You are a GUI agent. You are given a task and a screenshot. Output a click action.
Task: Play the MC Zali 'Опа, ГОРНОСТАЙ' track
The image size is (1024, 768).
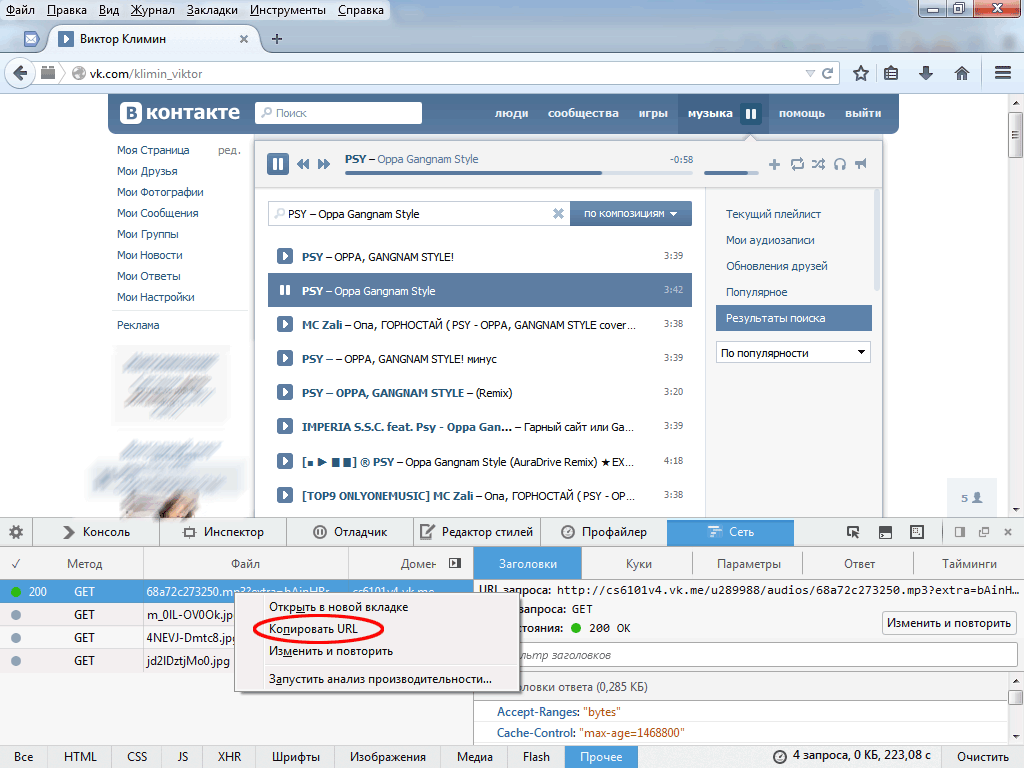coord(285,324)
